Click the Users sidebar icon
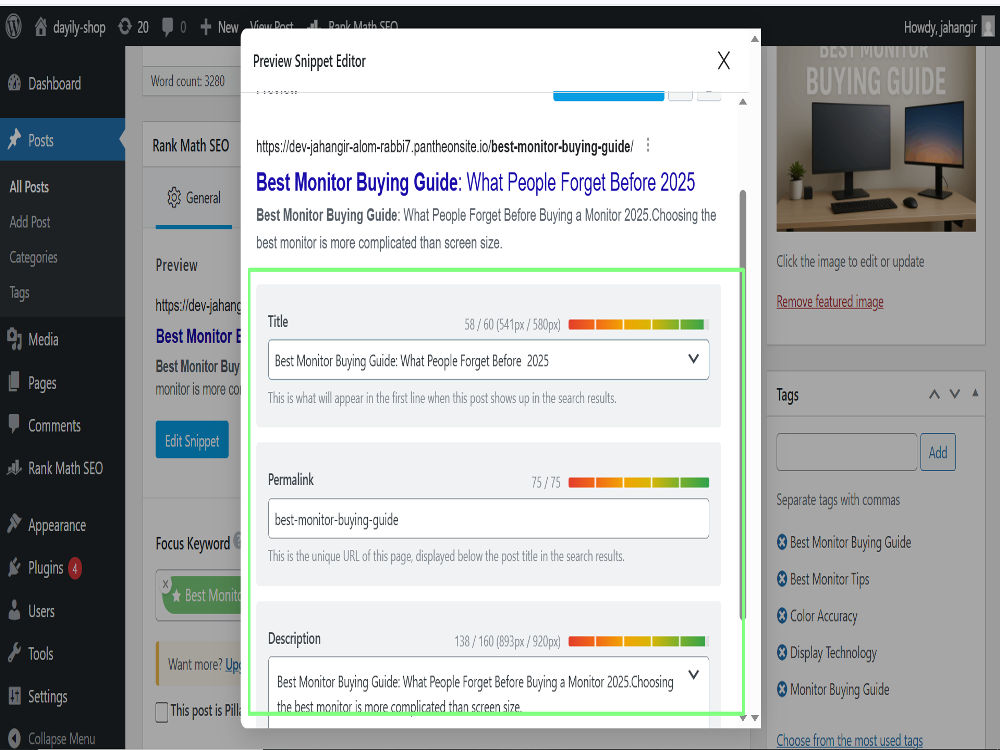Viewport: 1000px width, 750px height. coord(14,610)
